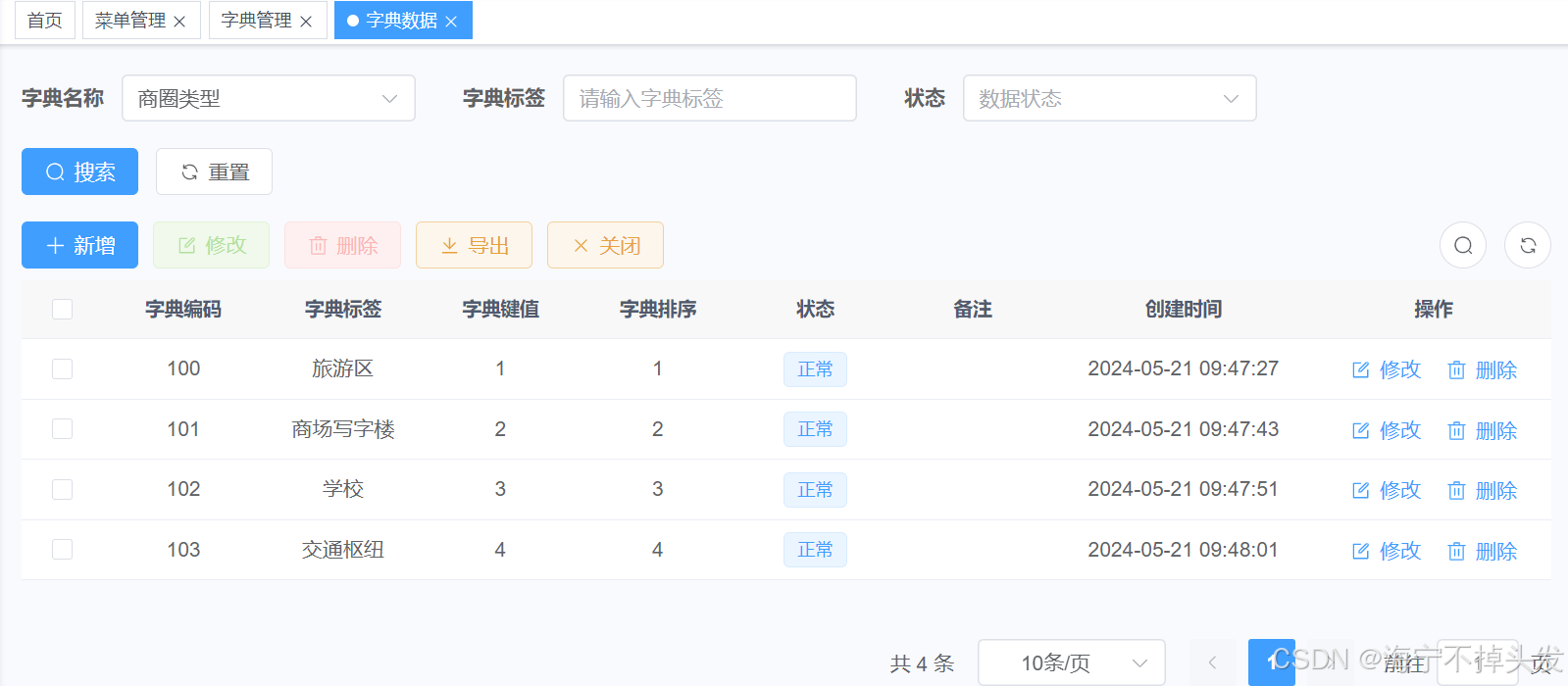Click 删除 link in 学校 row
The height and width of the screenshot is (686, 1568).
(x=1483, y=490)
